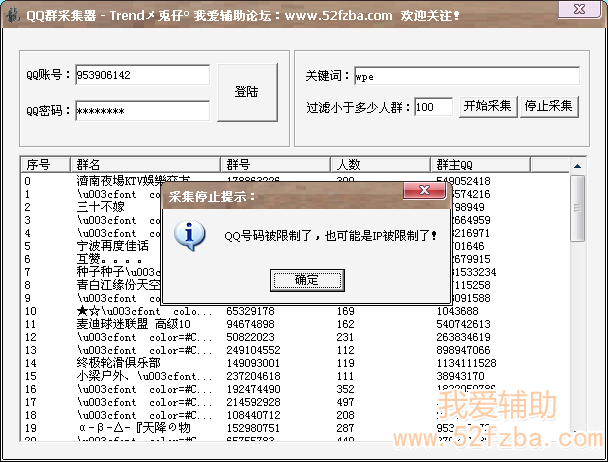Click the vertical scrollbar thumb of the list
This screenshot has width=608, height=462.
[x=577, y=208]
